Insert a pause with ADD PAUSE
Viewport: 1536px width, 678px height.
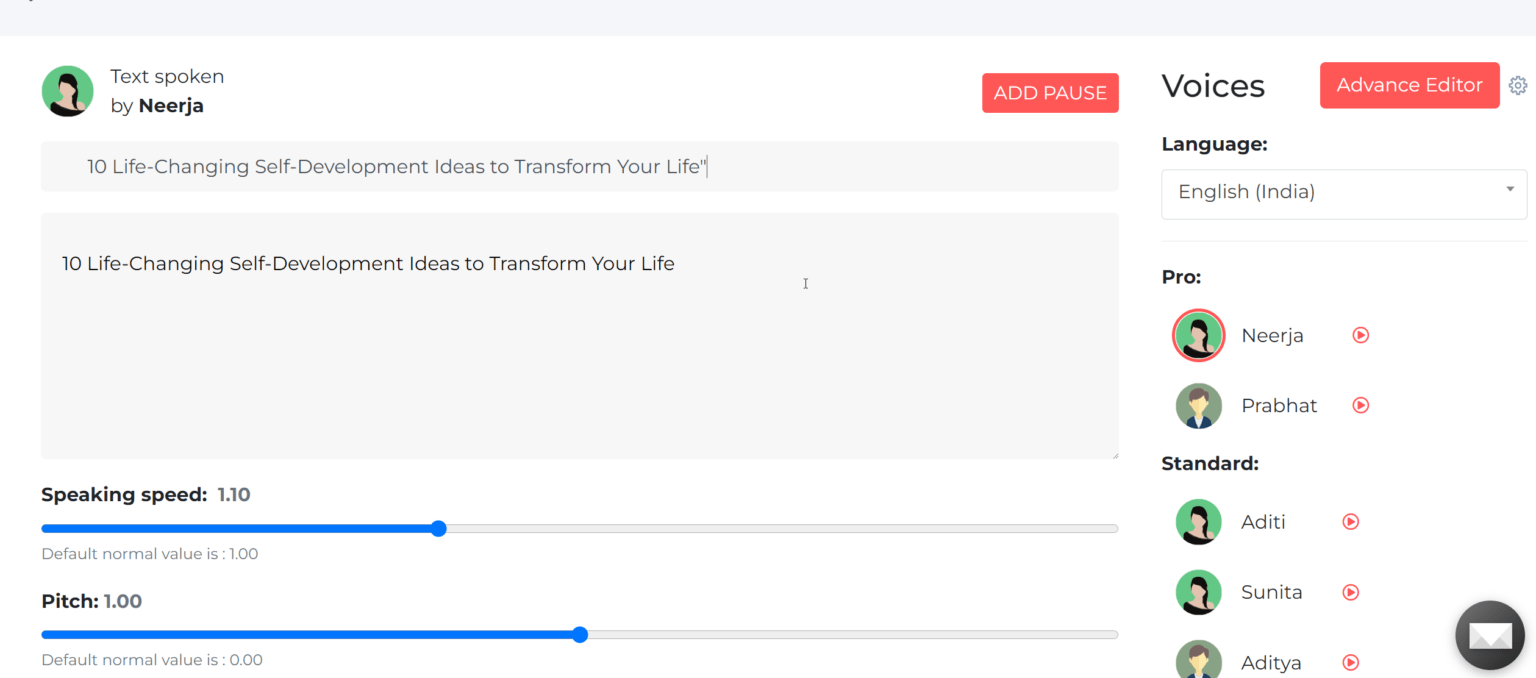tap(1050, 92)
